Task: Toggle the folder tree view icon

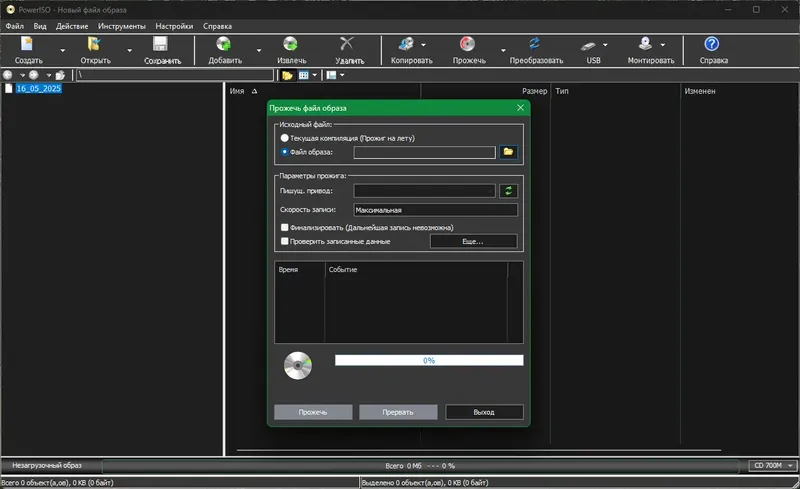Action: [287, 76]
